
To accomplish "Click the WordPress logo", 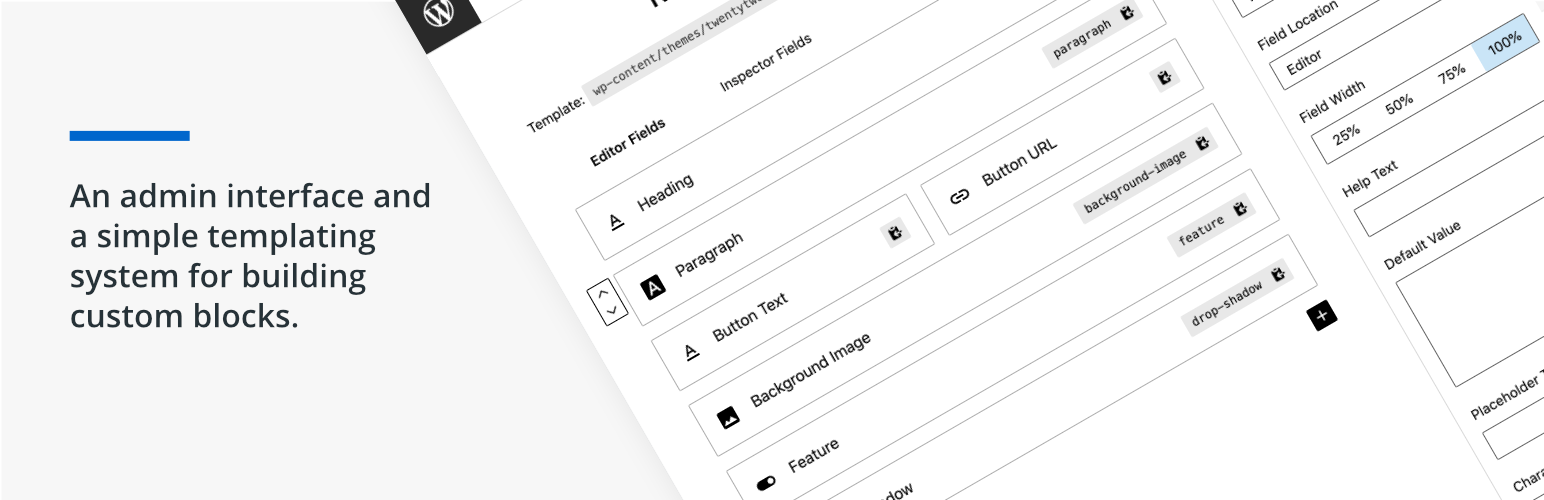I will click(436, 14).
